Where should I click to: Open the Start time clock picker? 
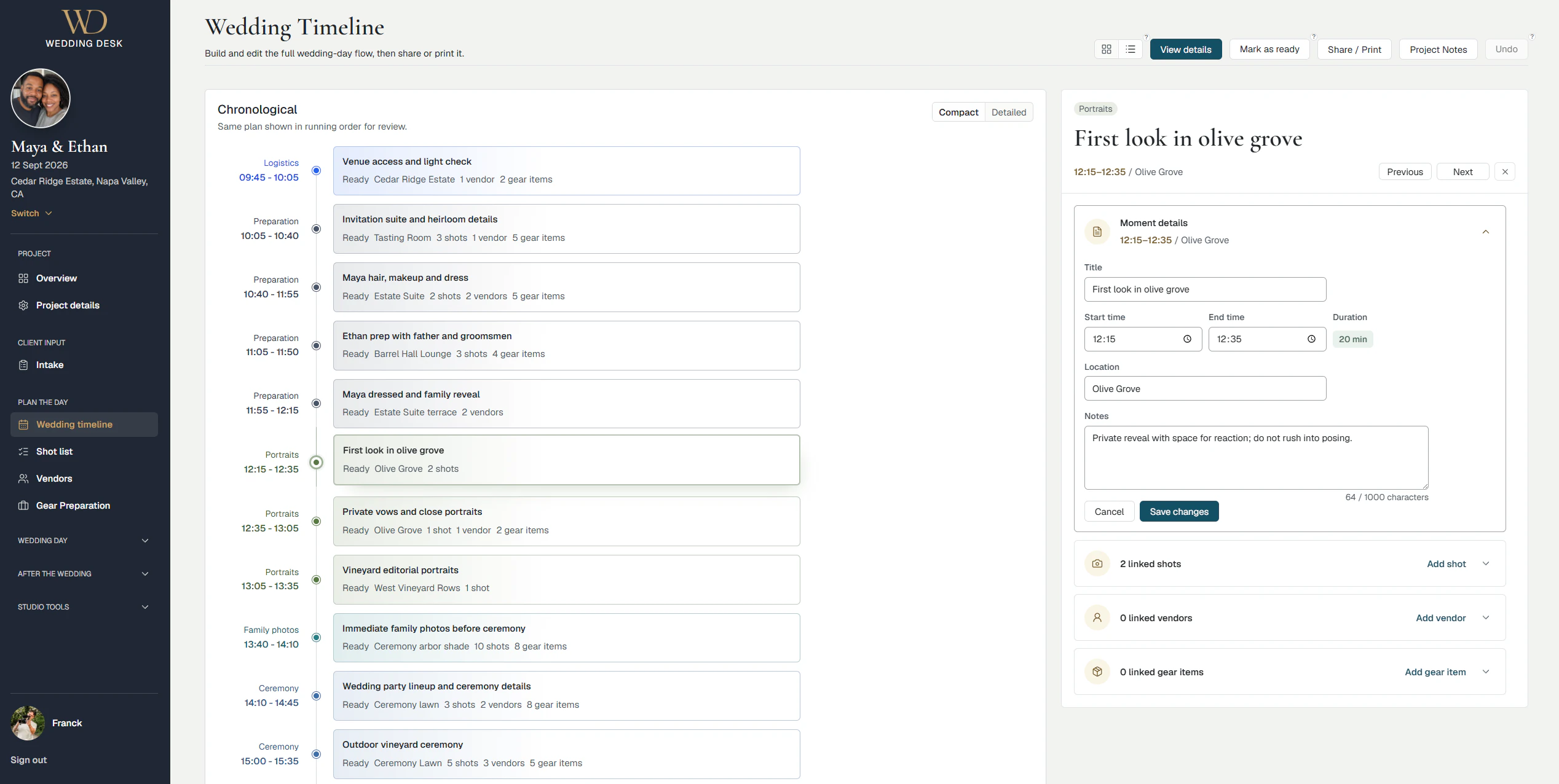pos(1187,339)
